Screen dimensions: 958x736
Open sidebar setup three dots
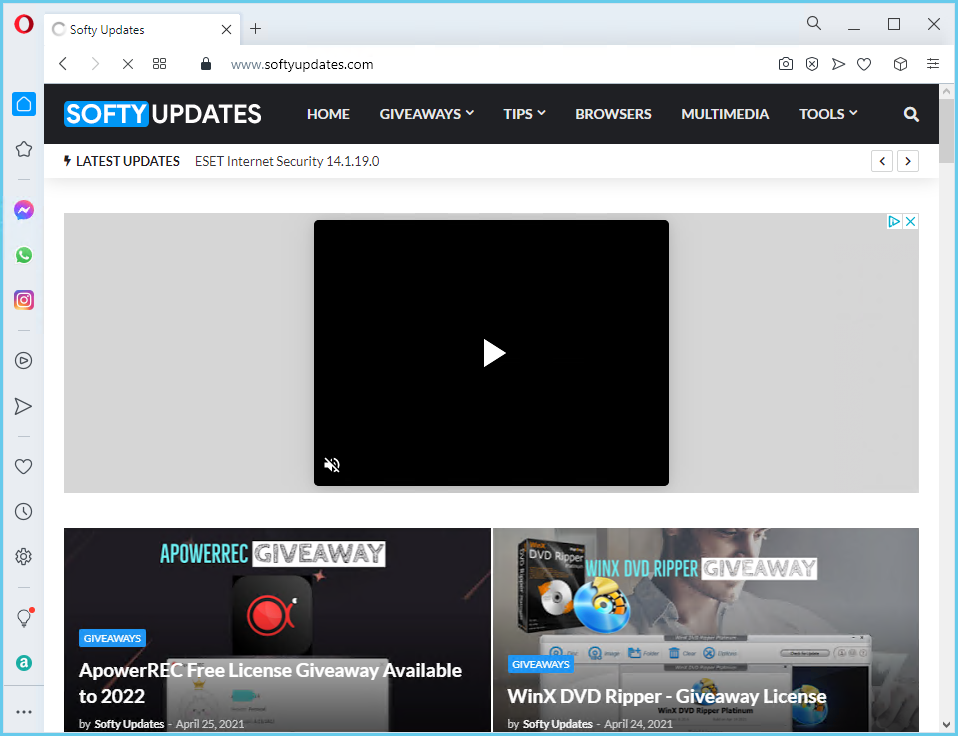tap(24, 712)
